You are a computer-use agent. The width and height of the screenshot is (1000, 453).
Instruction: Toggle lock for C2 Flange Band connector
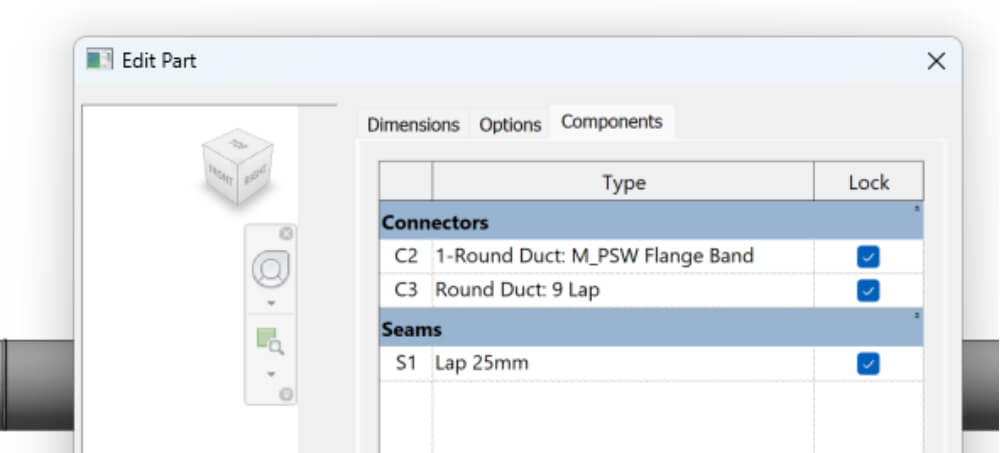click(868, 256)
